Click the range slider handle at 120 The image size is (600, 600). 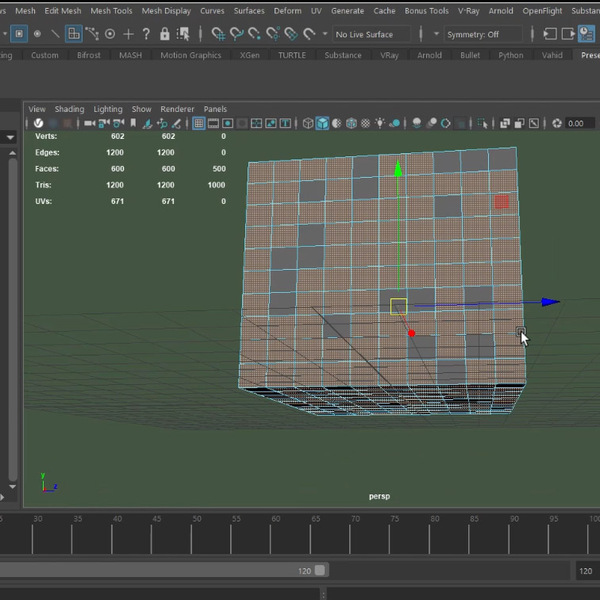[320, 570]
